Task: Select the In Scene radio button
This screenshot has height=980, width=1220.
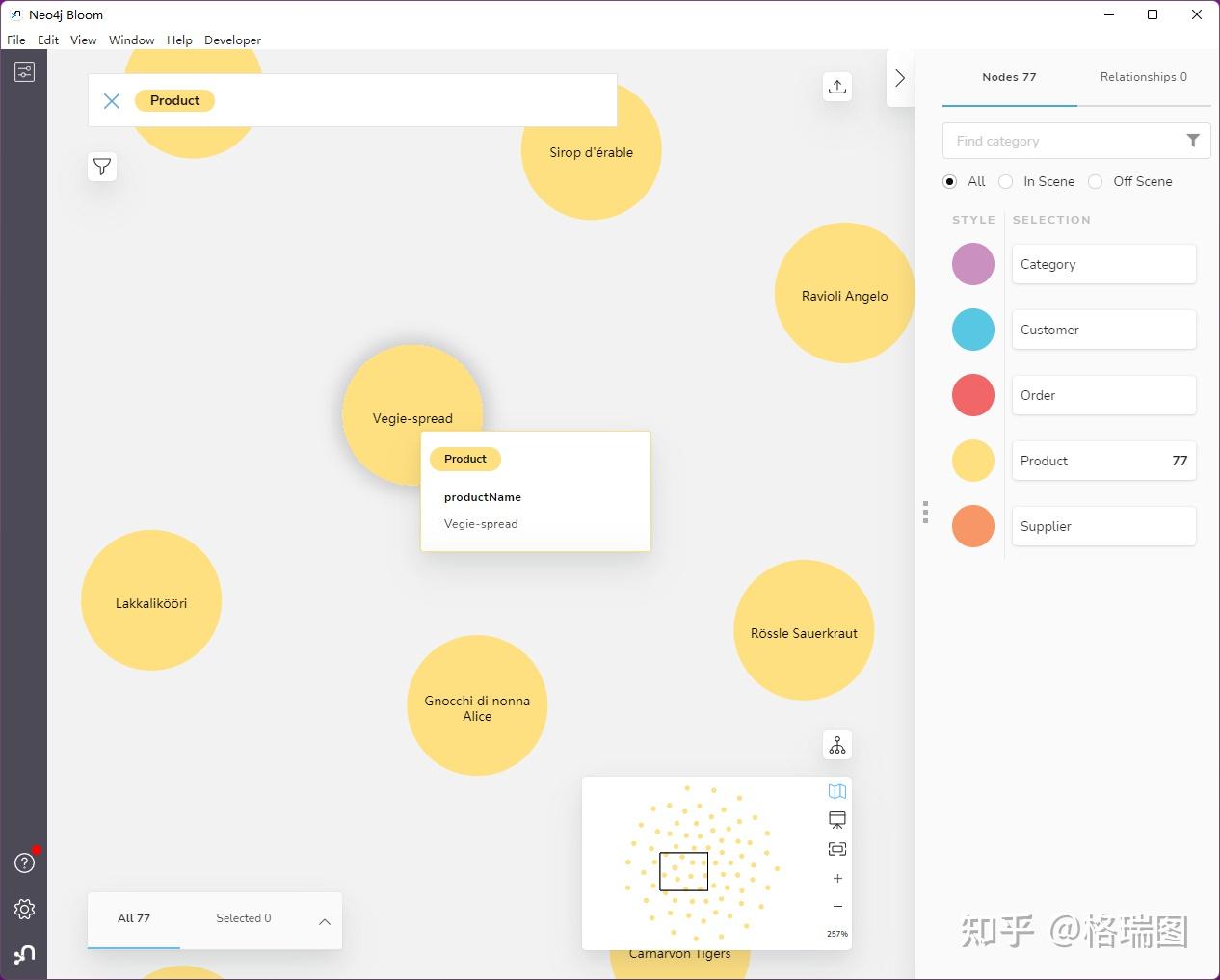Action: 1006,181
